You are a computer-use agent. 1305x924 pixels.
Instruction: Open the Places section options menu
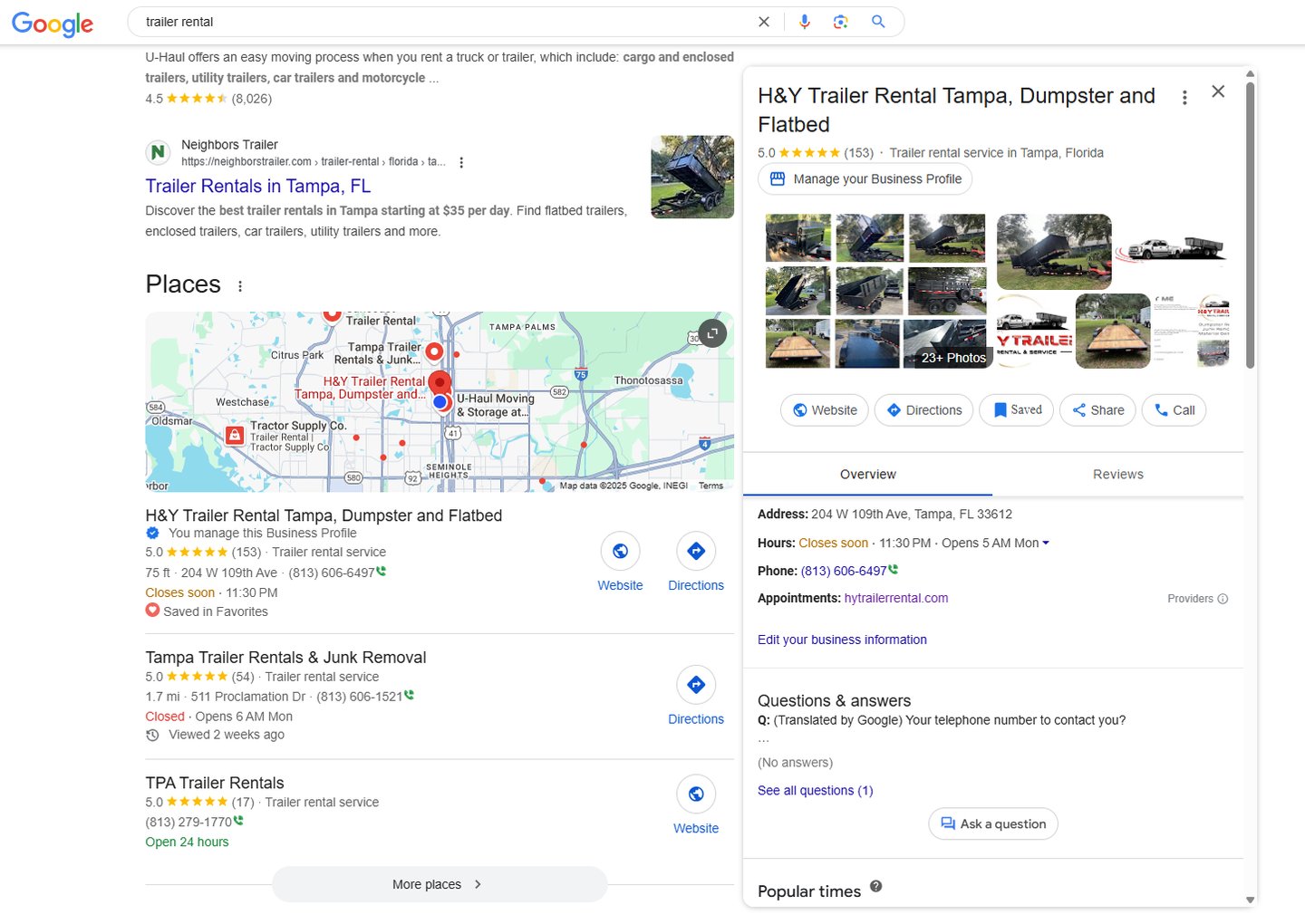tap(240, 286)
